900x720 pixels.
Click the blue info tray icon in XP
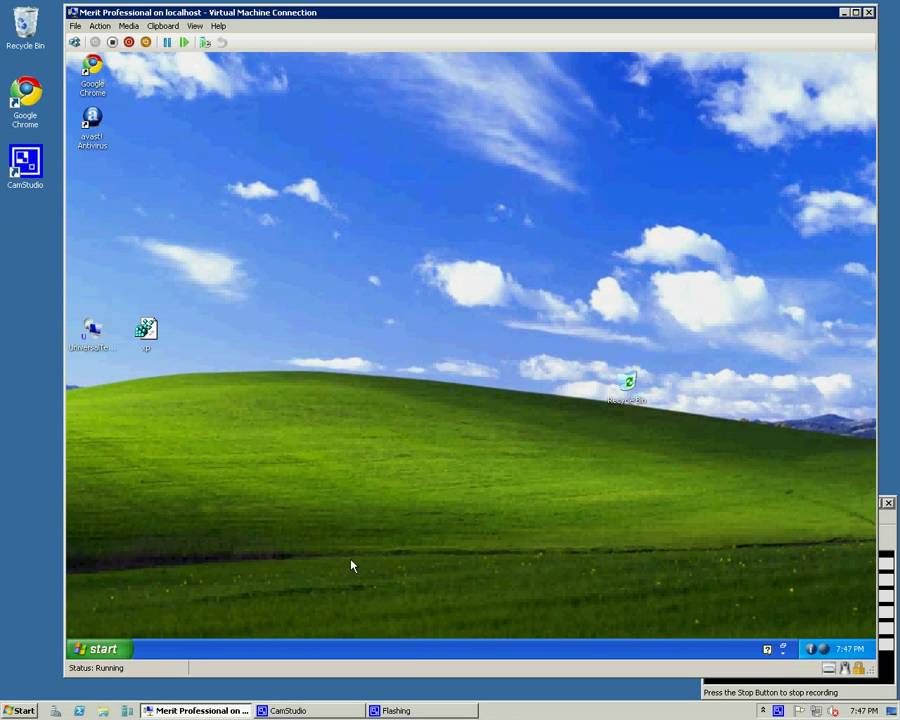(x=810, y=649)
